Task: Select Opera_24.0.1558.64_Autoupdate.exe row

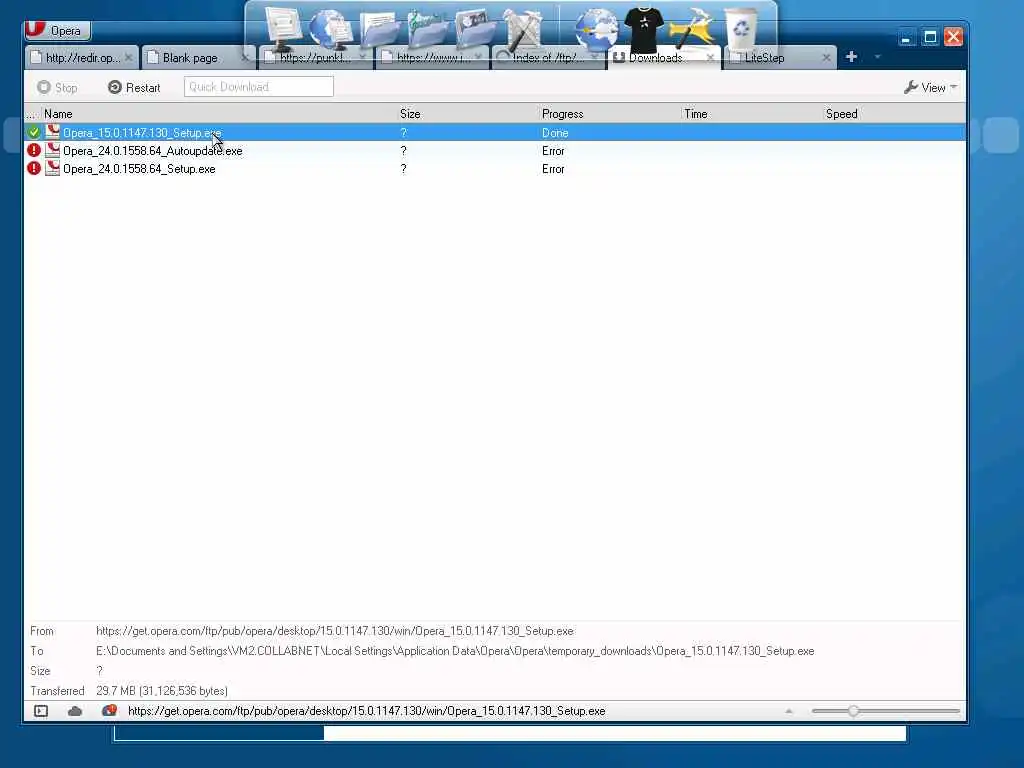Action: [495, 151]
